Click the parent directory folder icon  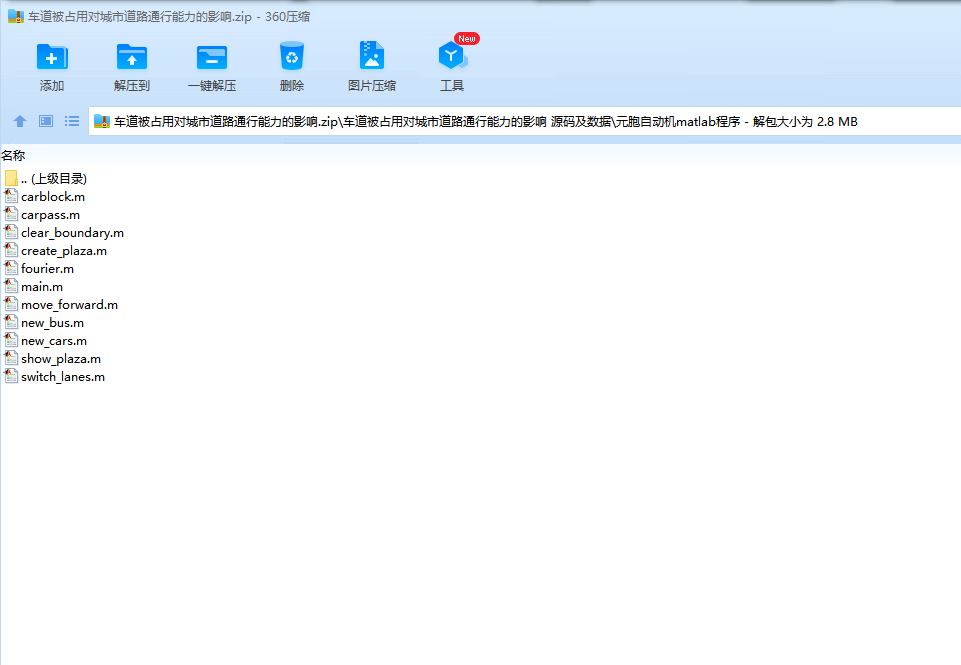click(x=11, y=178)
